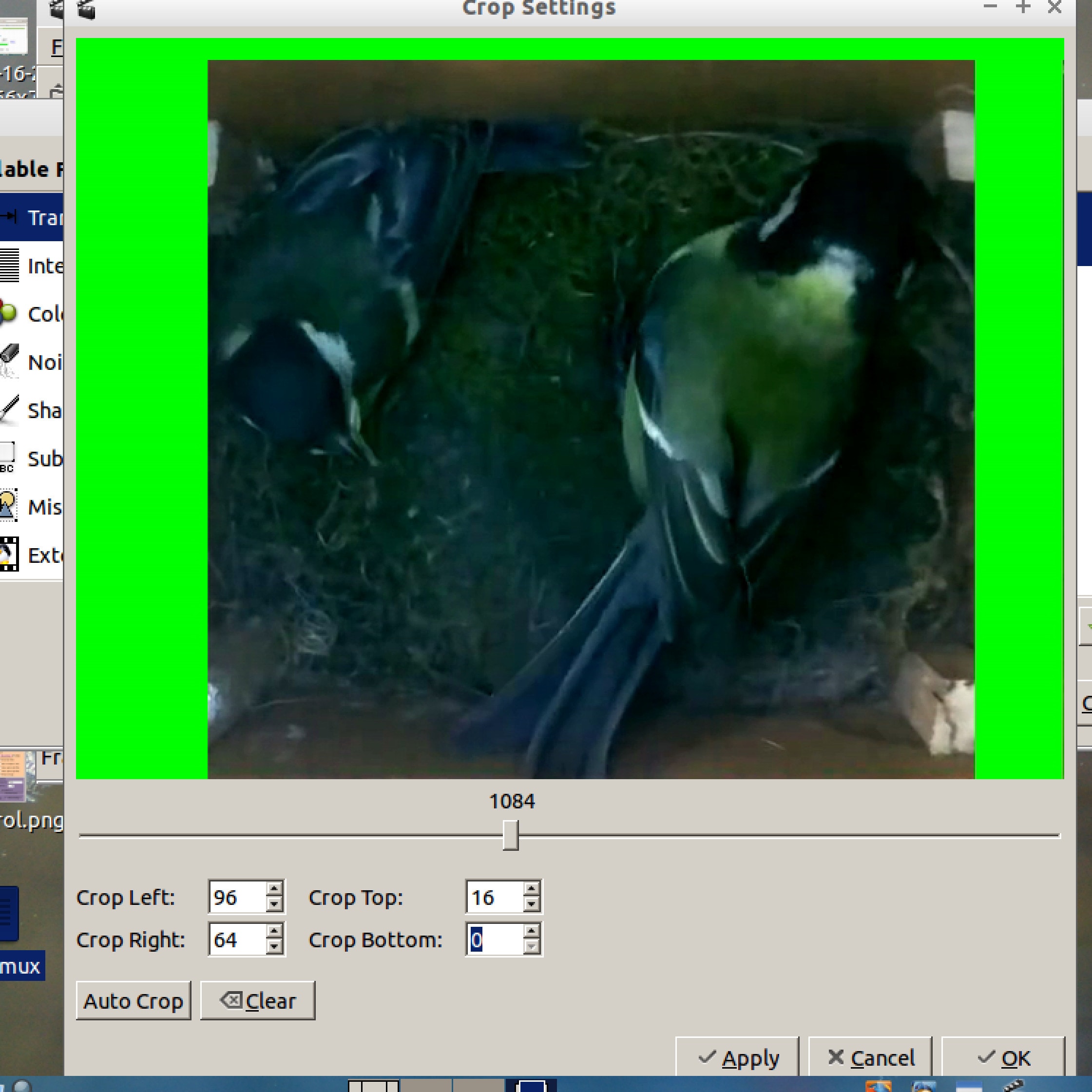
Task: Click the Clear button
Action: (258, 1001)
